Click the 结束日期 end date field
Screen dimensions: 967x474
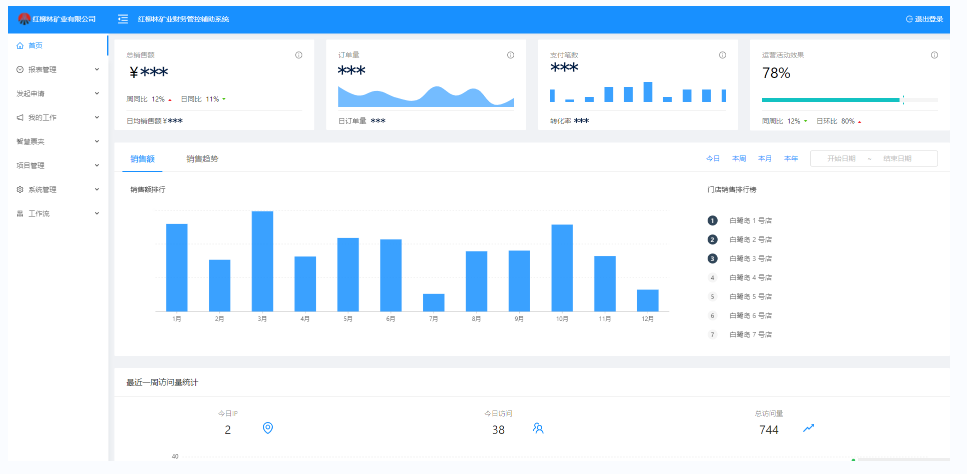pyautogui.click(x=897, y=158)
